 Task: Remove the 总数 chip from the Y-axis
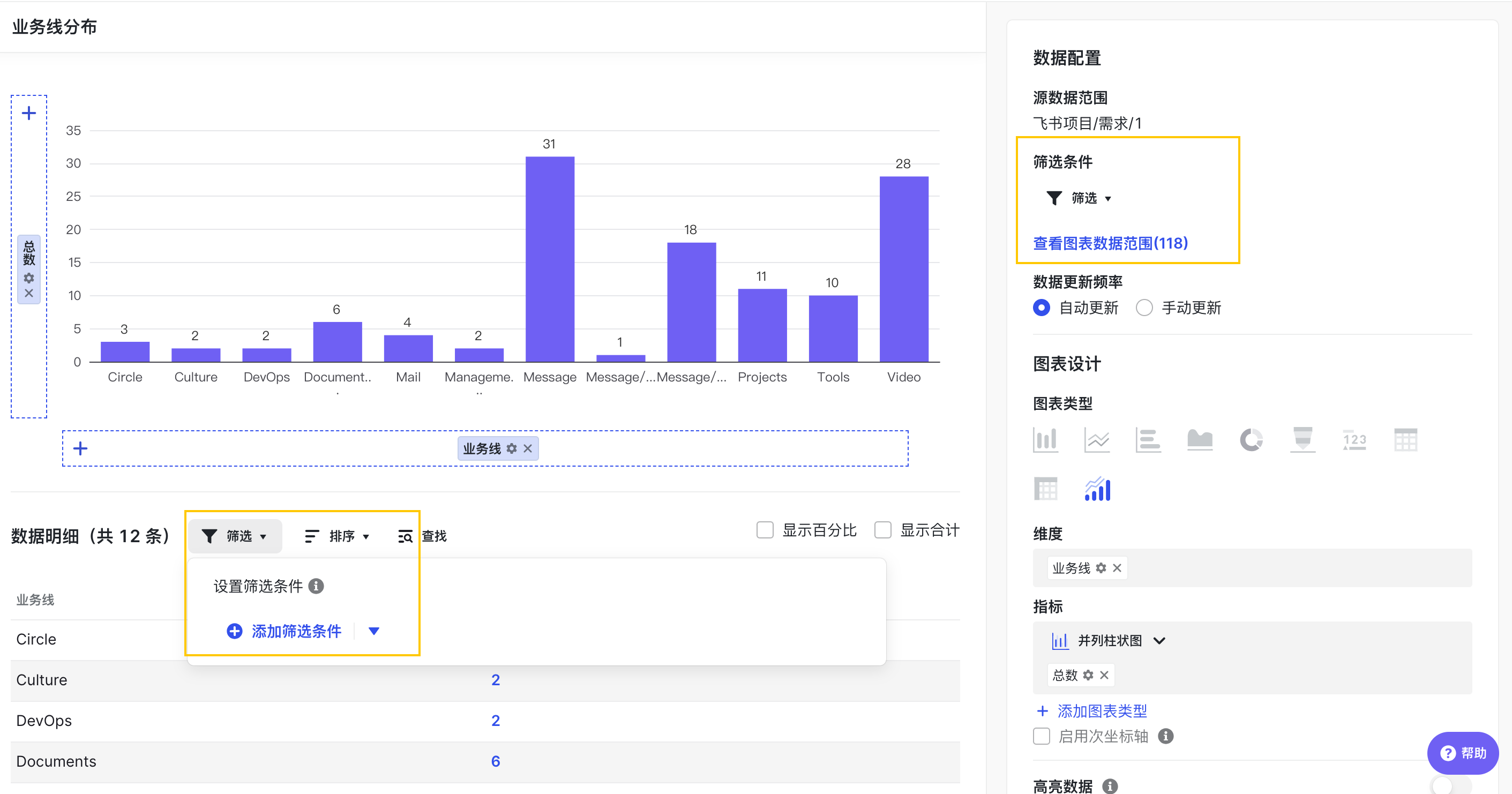coord(29,294)
